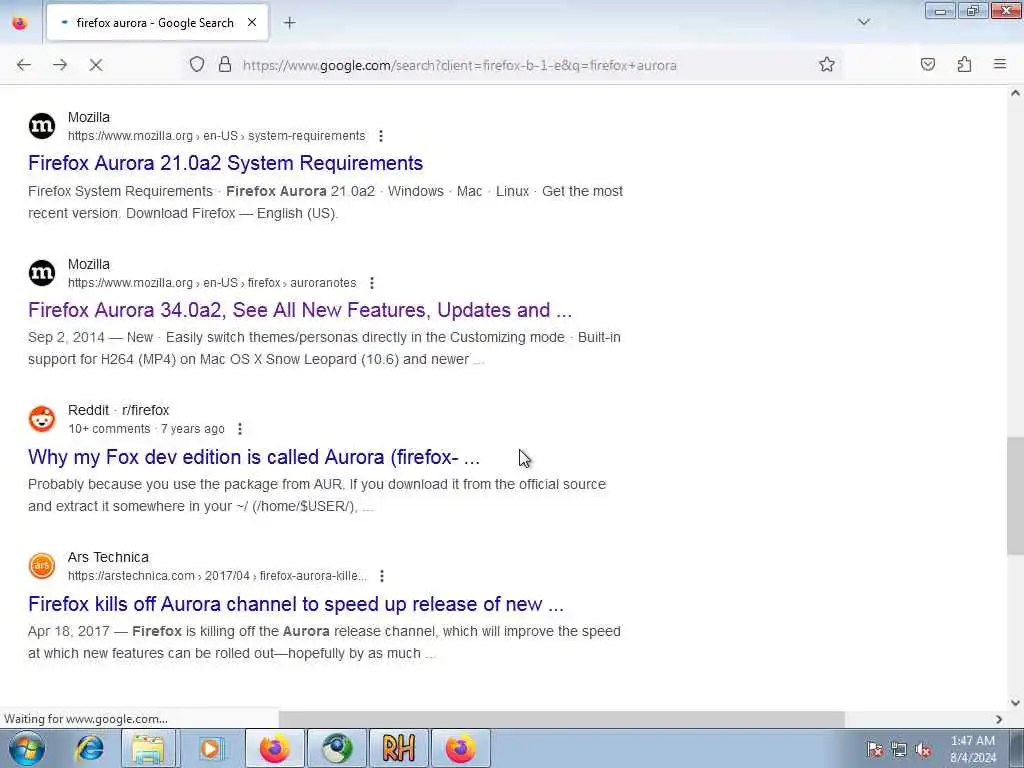Click the mozilla.org auroranotes URL
Image resolution: width=1024 pixels, height=768 pixels.
(x=212, y=283)
